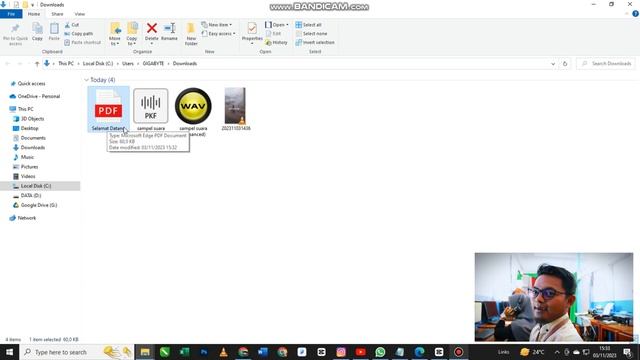The width and height of the screenshot is (640, 360).
Task: Cut the selected file
Action: 72,25
